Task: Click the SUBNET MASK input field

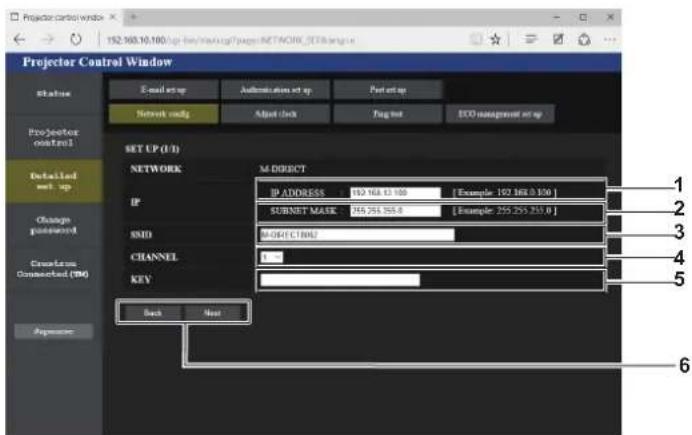Action: [395, 211]
